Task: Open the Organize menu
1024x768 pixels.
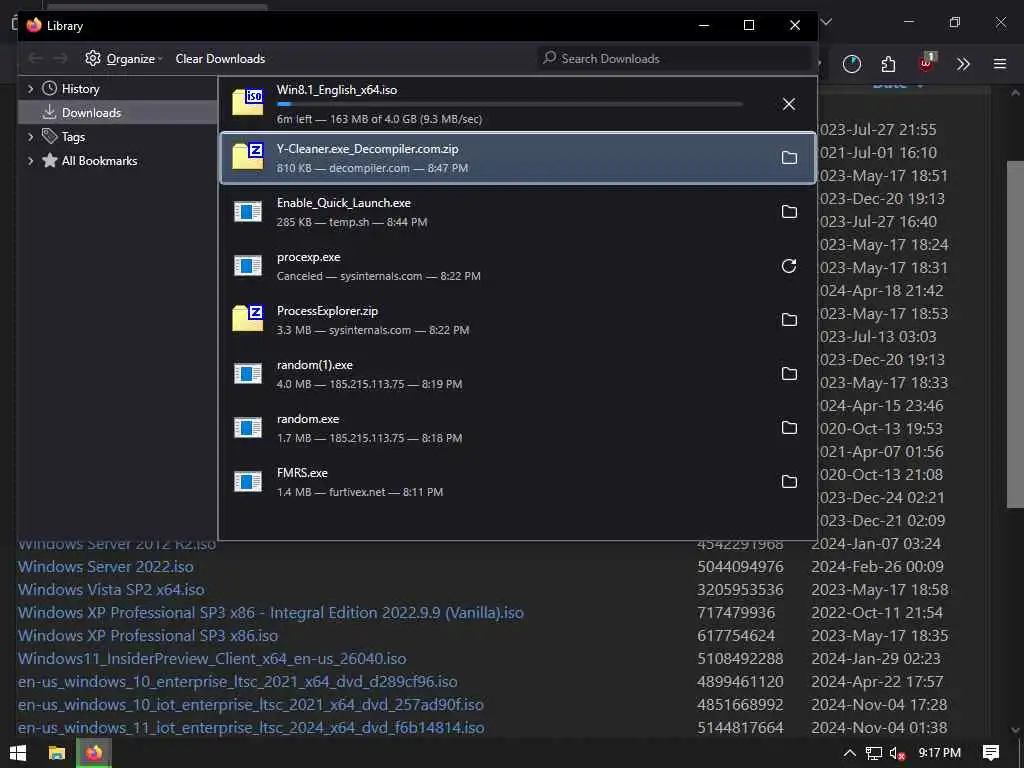Action: (123, 59)
